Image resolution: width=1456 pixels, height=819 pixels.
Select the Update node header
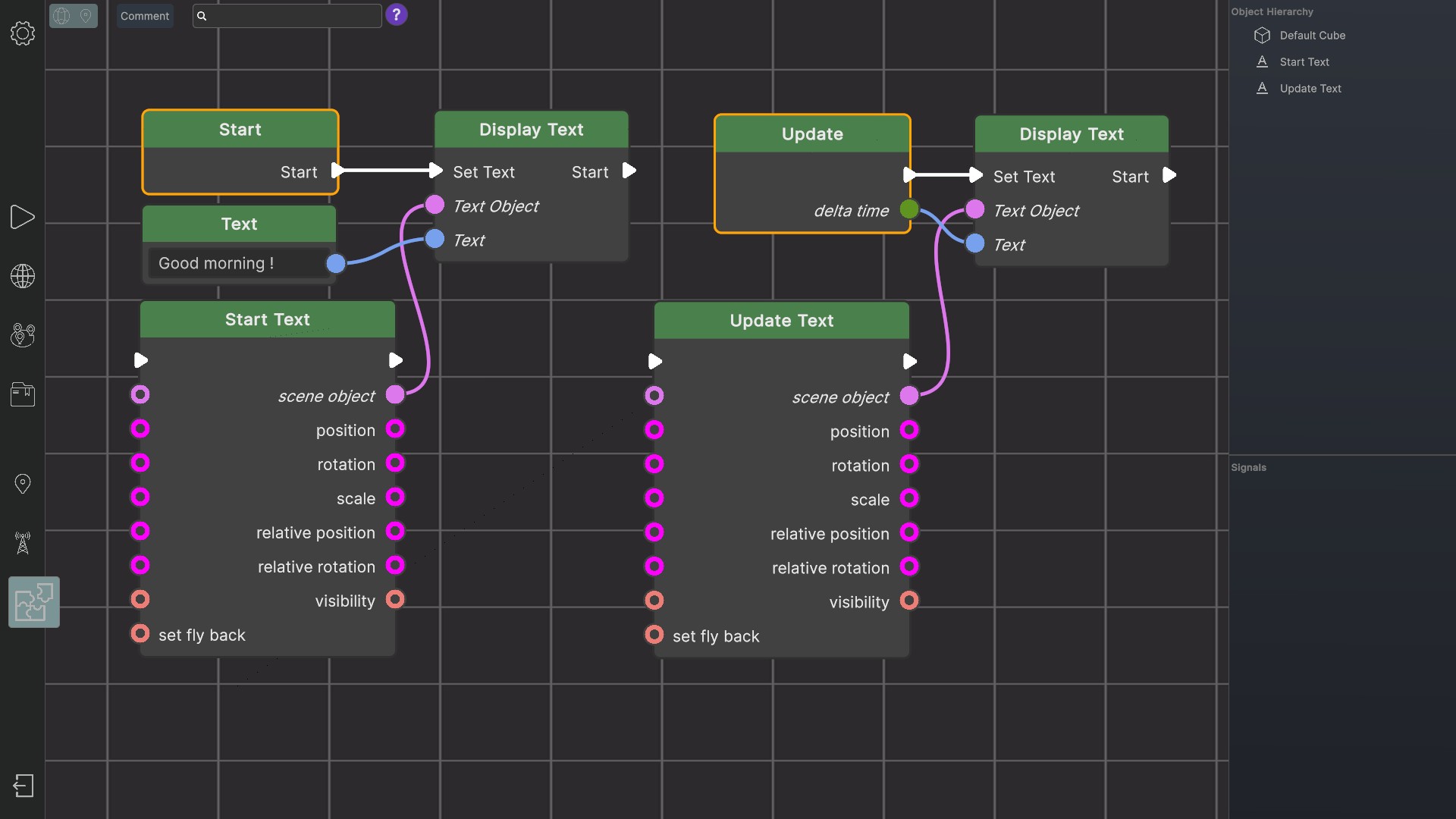(x=812, y=134)
